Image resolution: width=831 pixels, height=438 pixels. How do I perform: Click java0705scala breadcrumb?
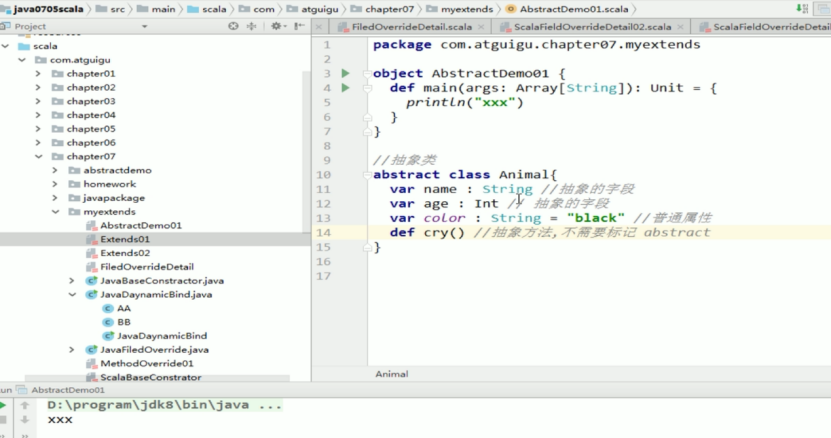coord(48,9)
